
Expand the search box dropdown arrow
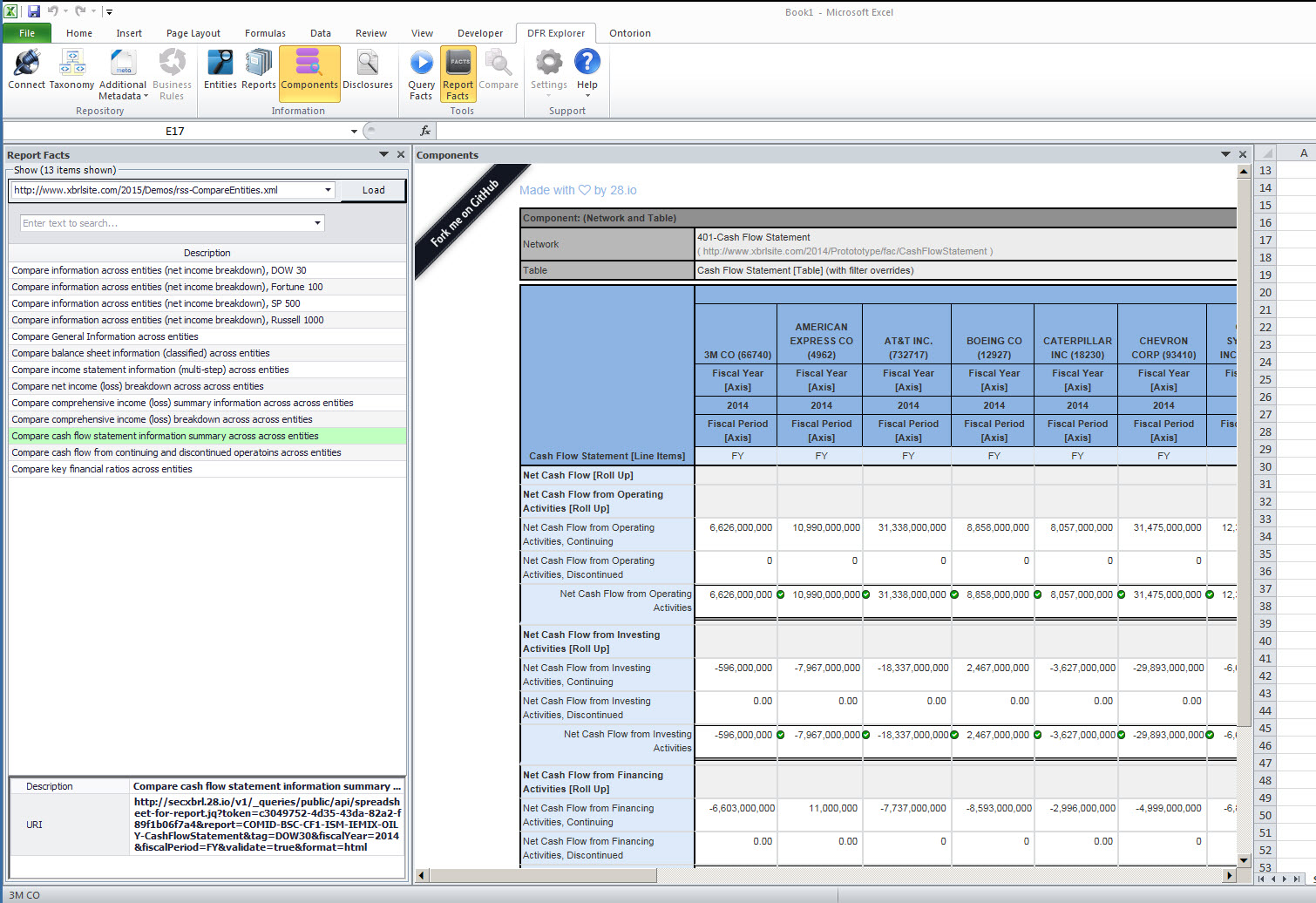tap(317, 223)
